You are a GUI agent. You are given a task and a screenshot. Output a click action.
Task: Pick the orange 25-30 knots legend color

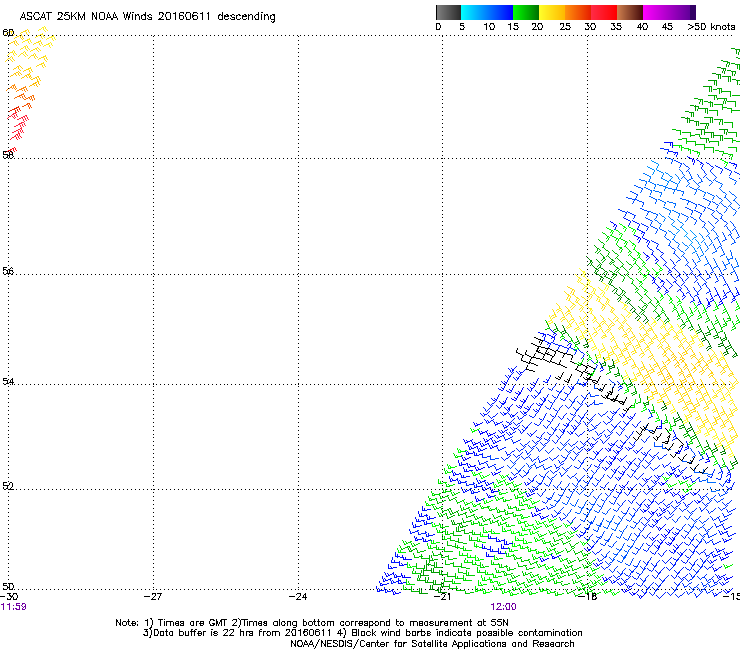578,12
